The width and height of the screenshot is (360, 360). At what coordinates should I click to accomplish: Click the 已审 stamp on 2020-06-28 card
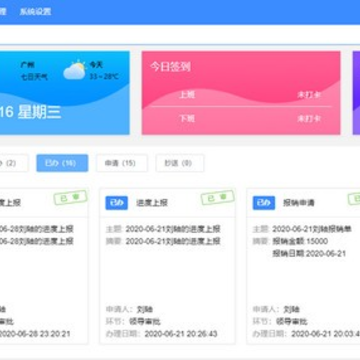coord(70,198)
